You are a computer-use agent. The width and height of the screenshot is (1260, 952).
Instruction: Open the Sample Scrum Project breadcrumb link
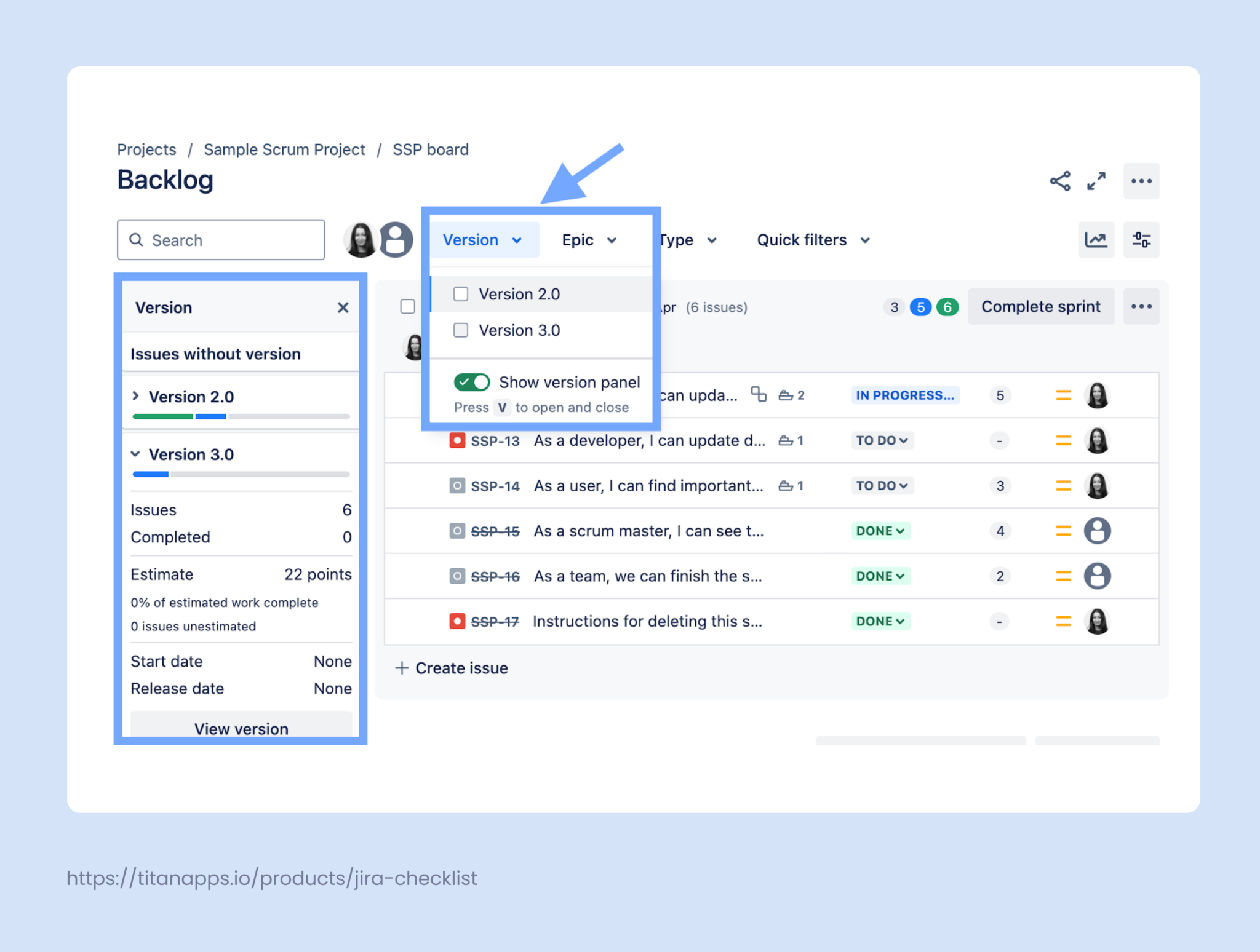pos(284,149)
